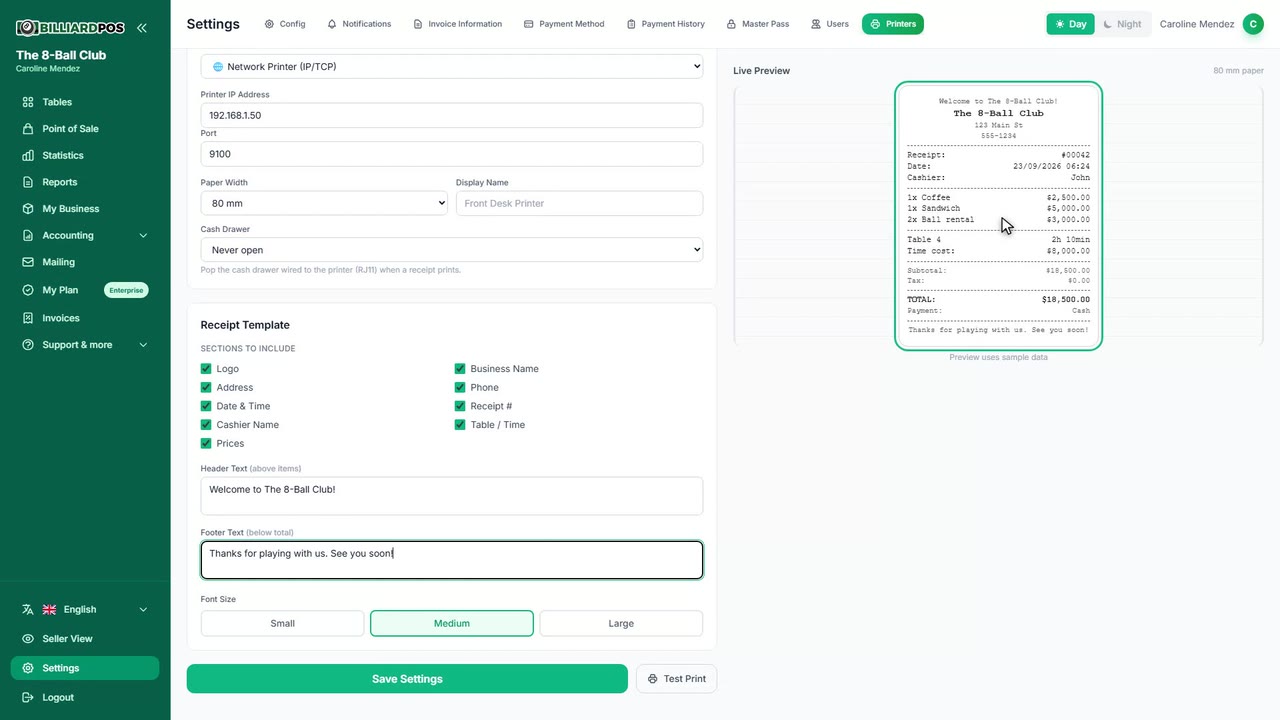Toggle the Date & Time checkbox
The width and height of the screenshot is (1280, 720).
(206, 406)
